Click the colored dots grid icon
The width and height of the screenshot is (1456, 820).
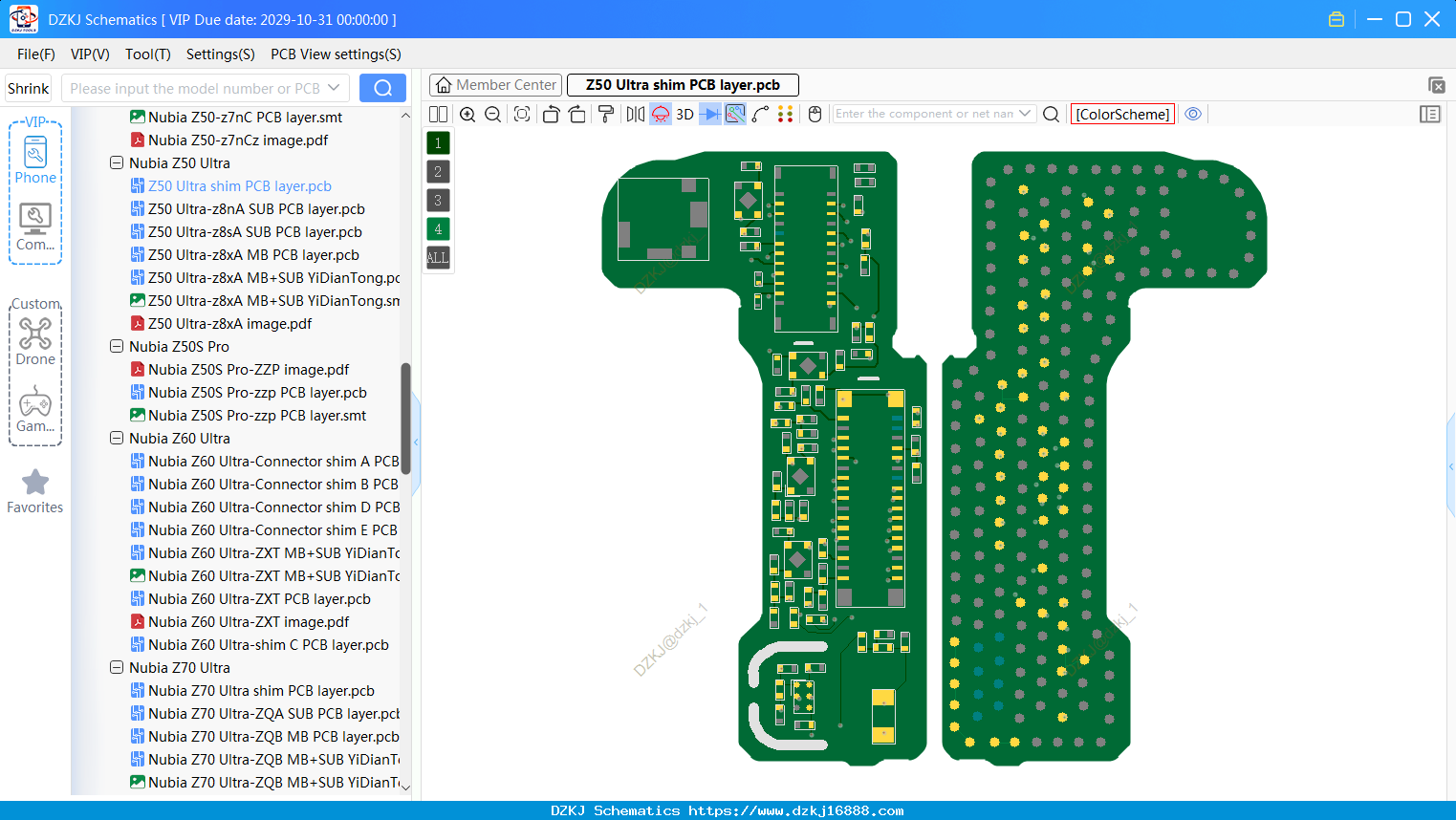786,115
